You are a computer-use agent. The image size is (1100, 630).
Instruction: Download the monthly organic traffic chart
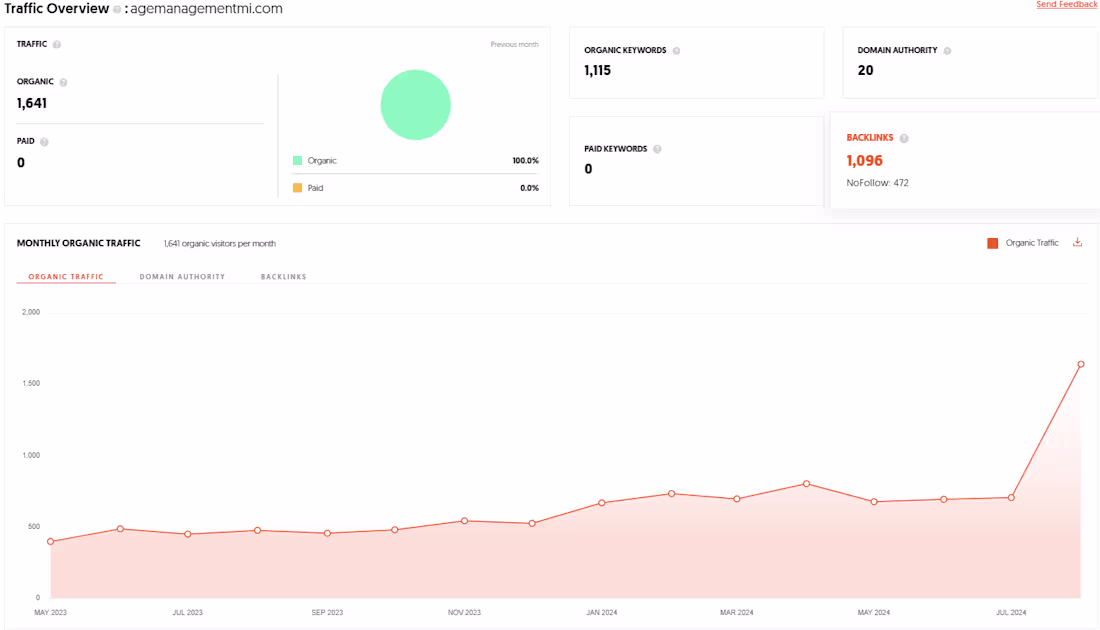[x=1078, y=243]
